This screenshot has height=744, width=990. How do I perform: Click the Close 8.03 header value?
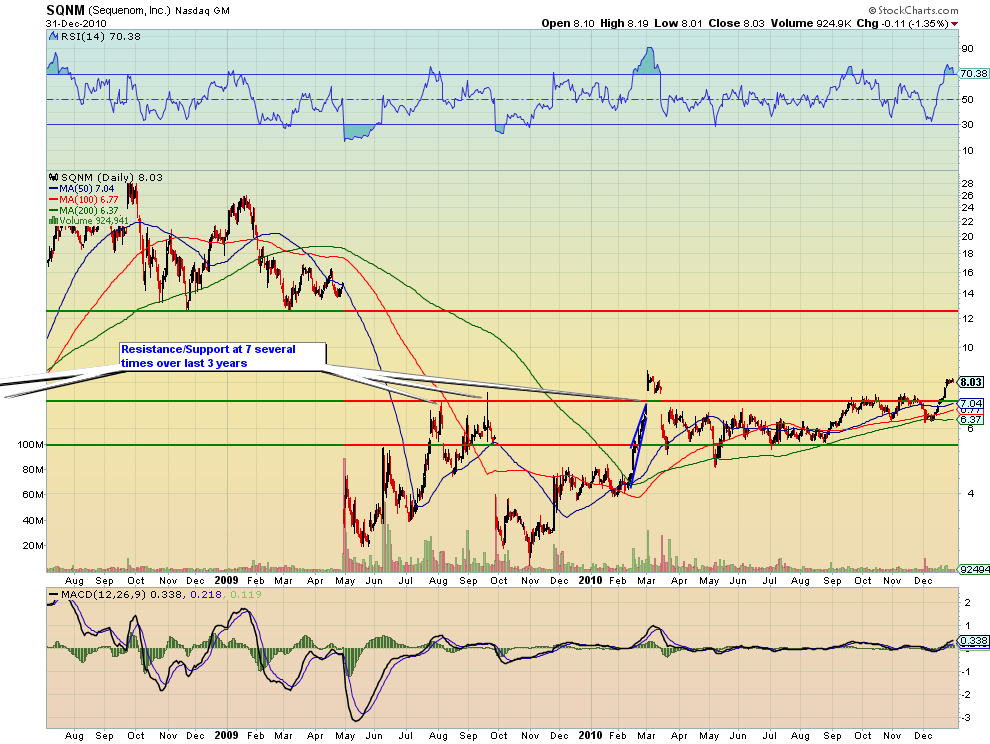click(736, 23)
